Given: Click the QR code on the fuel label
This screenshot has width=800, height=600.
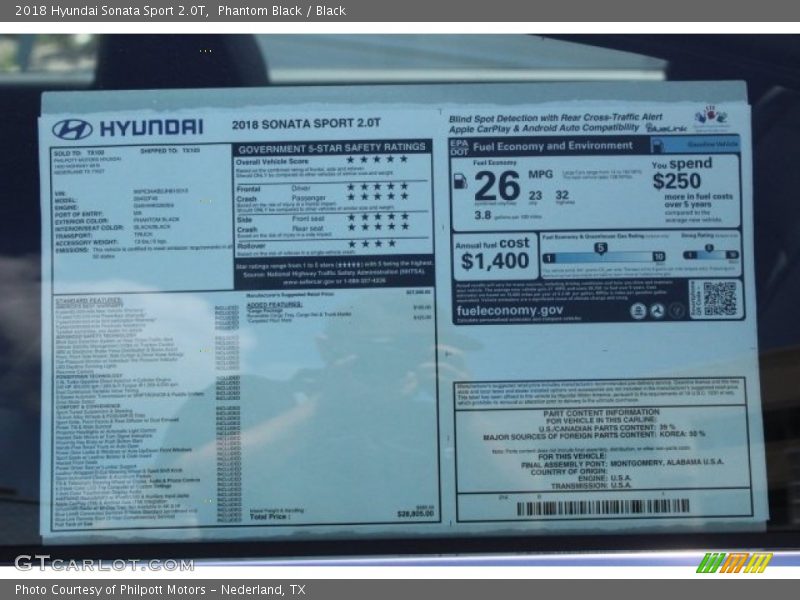Looking at the screenshot, I should click(x=719, y=298).
